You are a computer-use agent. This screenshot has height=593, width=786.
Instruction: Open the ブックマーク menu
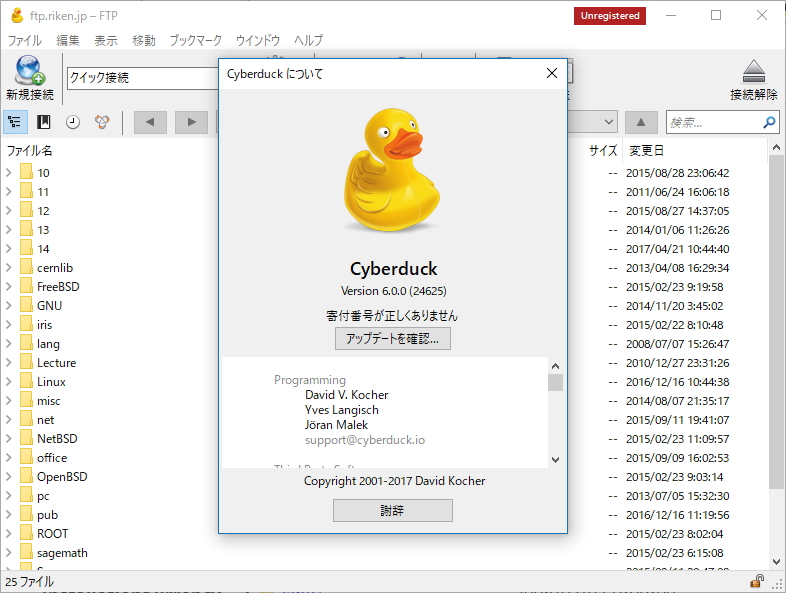(195, 40)
